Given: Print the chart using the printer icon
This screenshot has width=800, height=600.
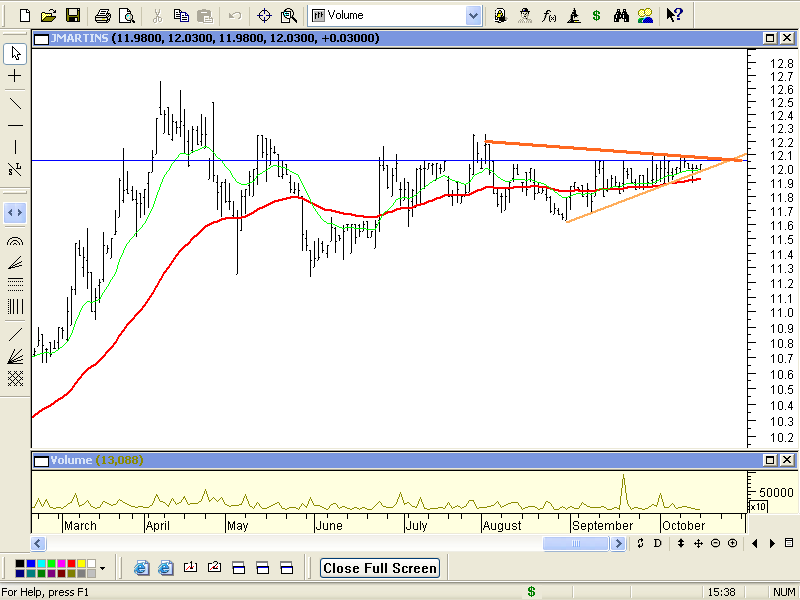Looking at the screenshot, I should (103, 16).
